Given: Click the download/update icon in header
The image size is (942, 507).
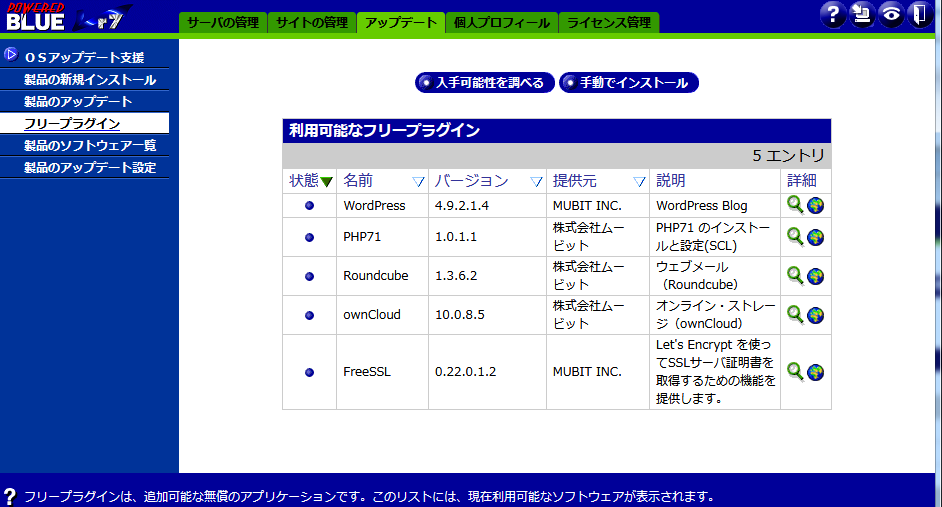Looking at the screenshot, I should (x=862, y=14).
